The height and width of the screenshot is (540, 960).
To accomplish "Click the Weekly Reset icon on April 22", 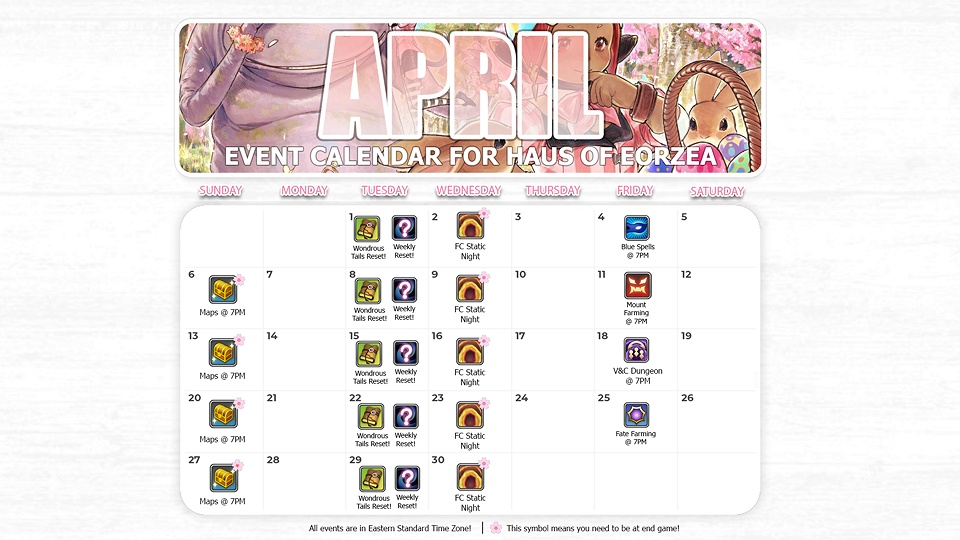I will [405, 417].
